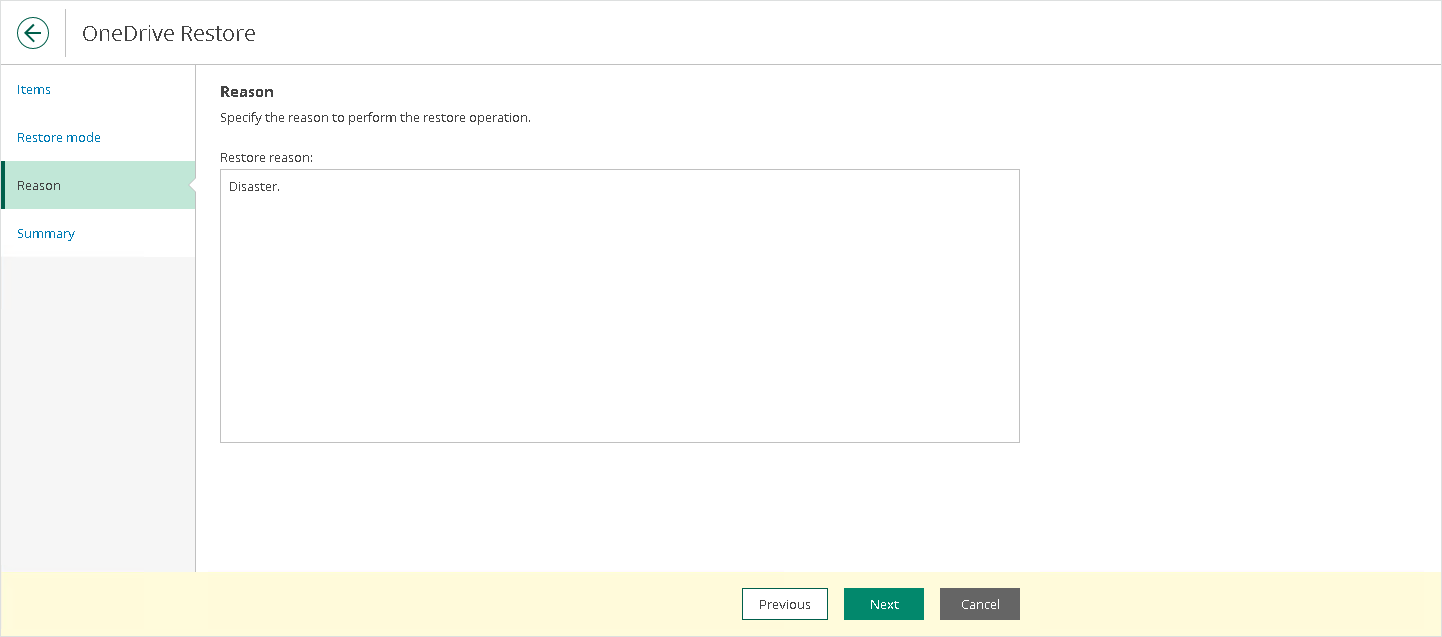Click the dark green indicator bar on Reason
The height and width of the screenshot is (637, 1442).
pos(3,185)
